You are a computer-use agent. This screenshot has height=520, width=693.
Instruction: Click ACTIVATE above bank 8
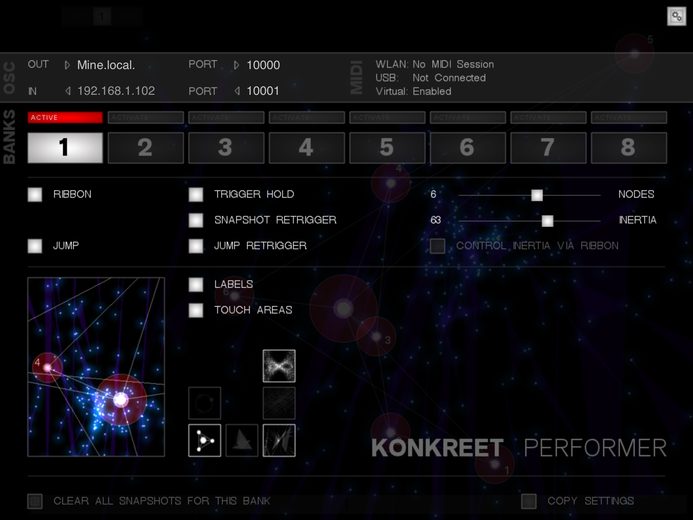[629, 118]
